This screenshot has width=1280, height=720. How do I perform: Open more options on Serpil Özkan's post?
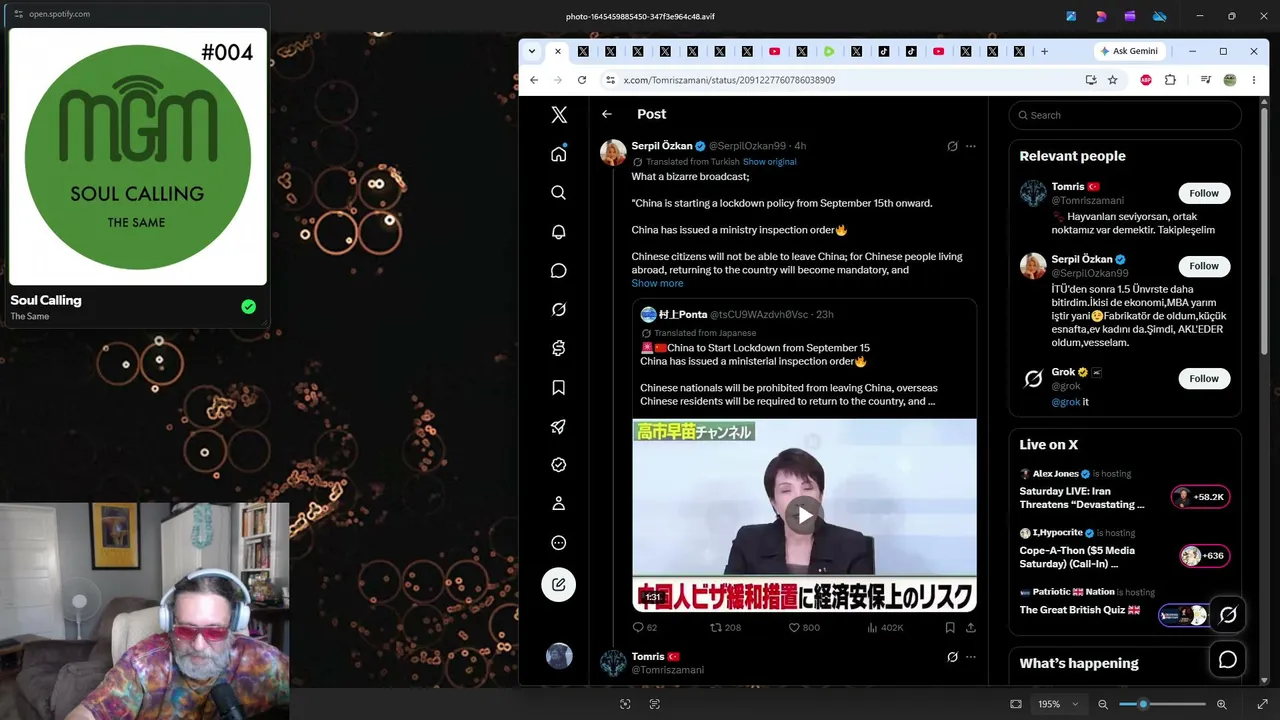970,146
